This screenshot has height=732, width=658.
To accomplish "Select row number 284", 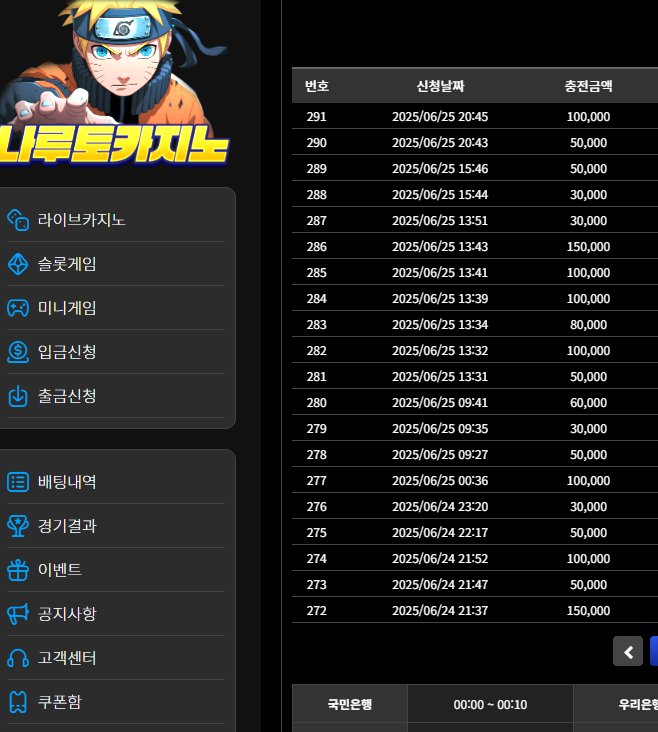I will point(316,299).
